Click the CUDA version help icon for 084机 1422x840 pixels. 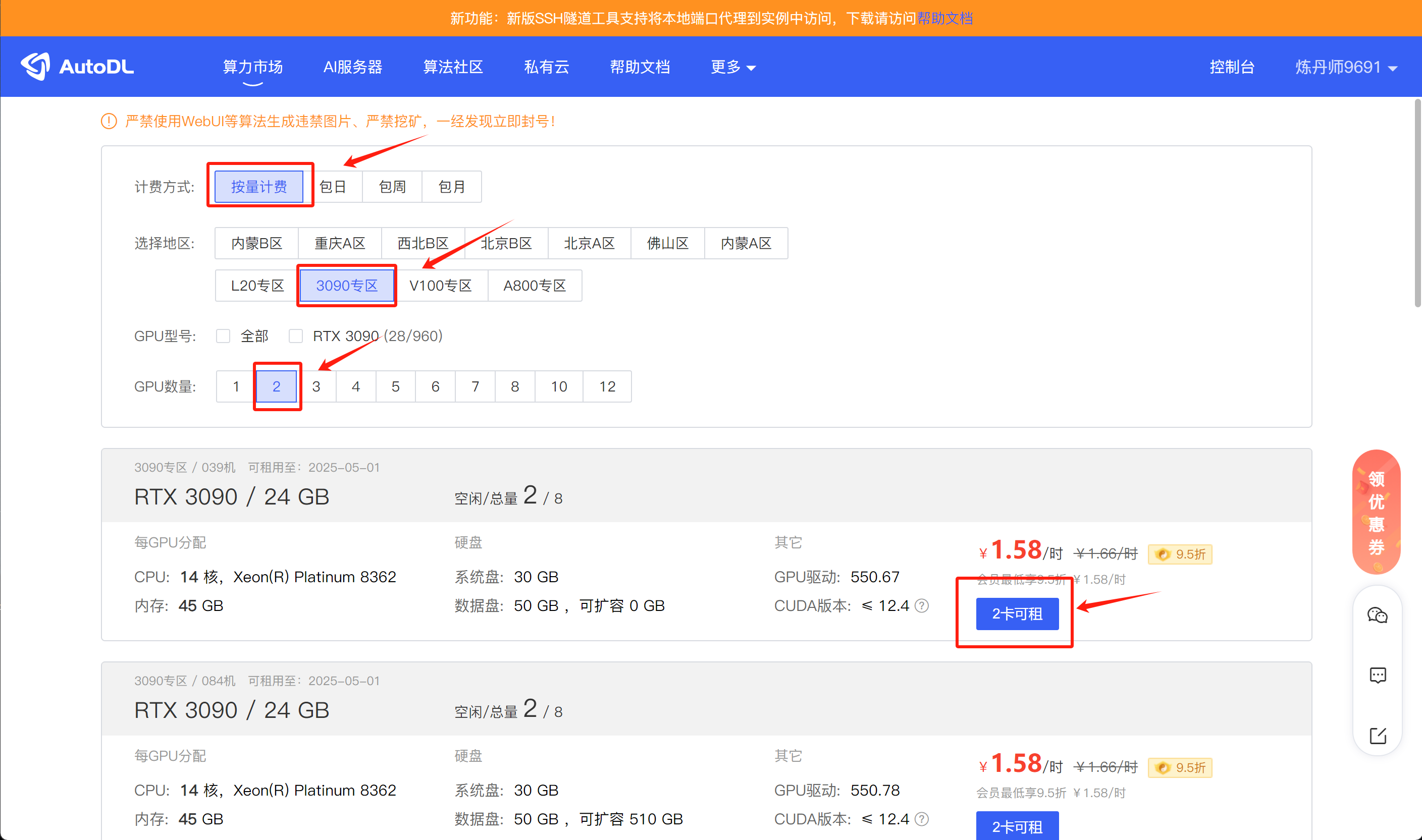[x=921, y=819]
